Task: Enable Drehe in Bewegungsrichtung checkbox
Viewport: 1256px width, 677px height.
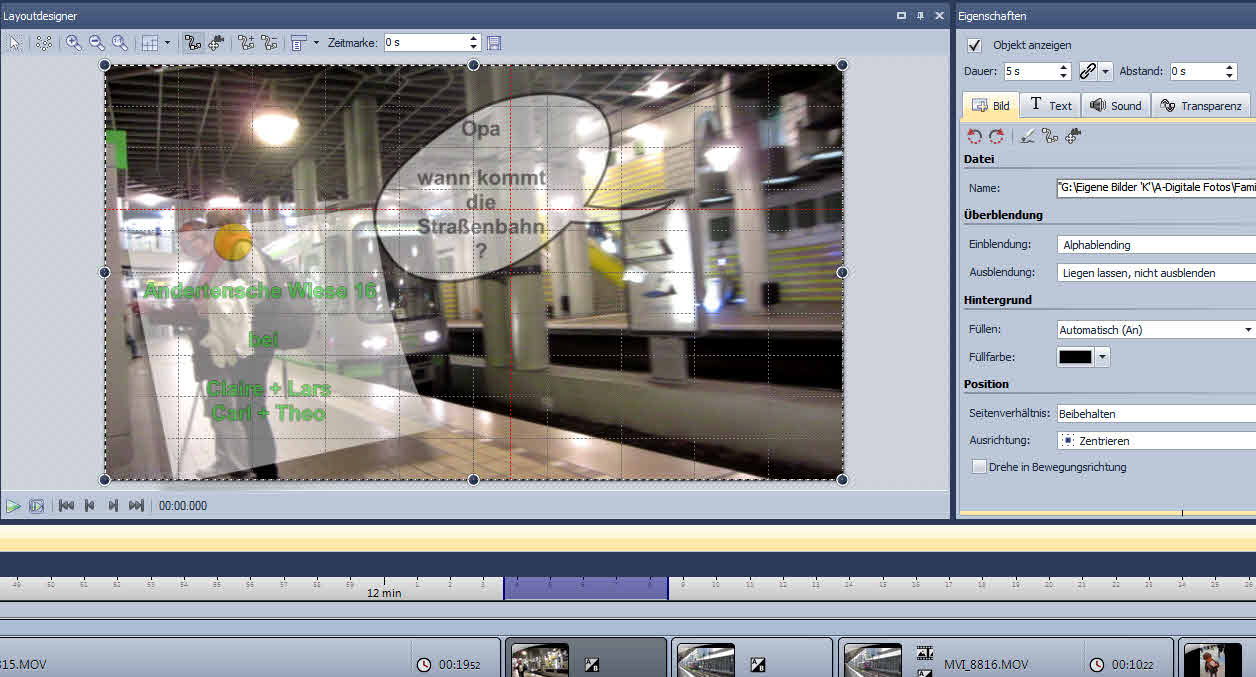Action: tap(979, 467)
